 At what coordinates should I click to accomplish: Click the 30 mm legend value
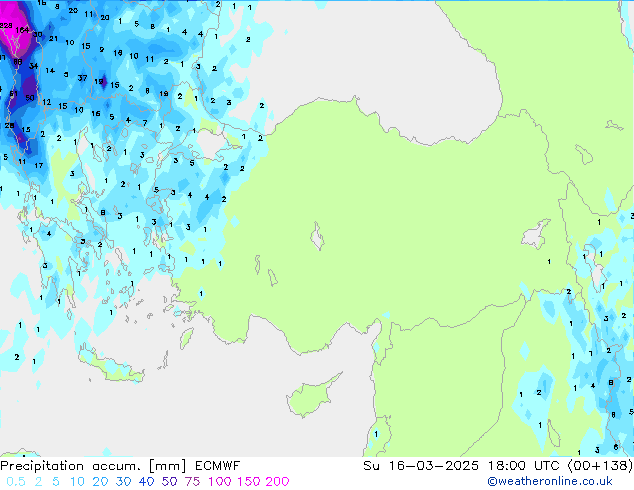(123, 482)
